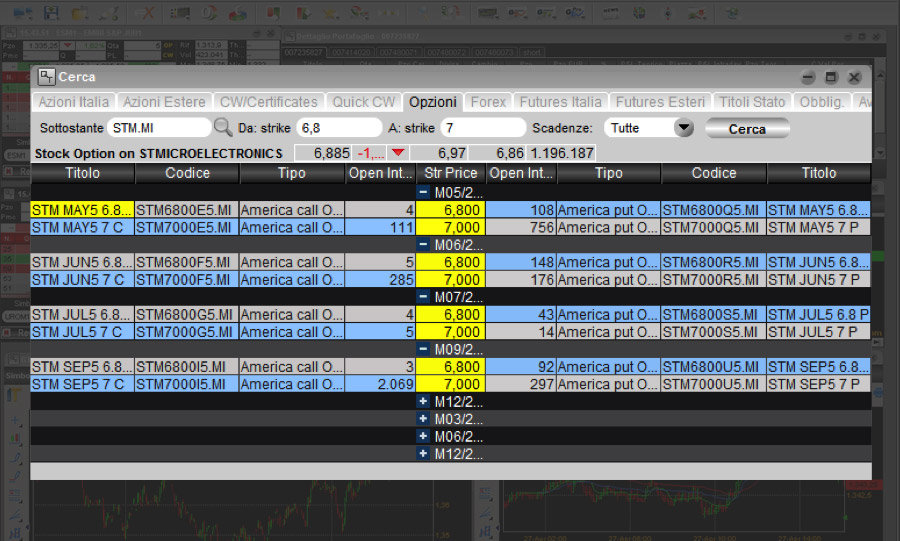The image size is (900, 541).
Task: Expand the last M12/2... group at bottom
Action: coord(423,453)
